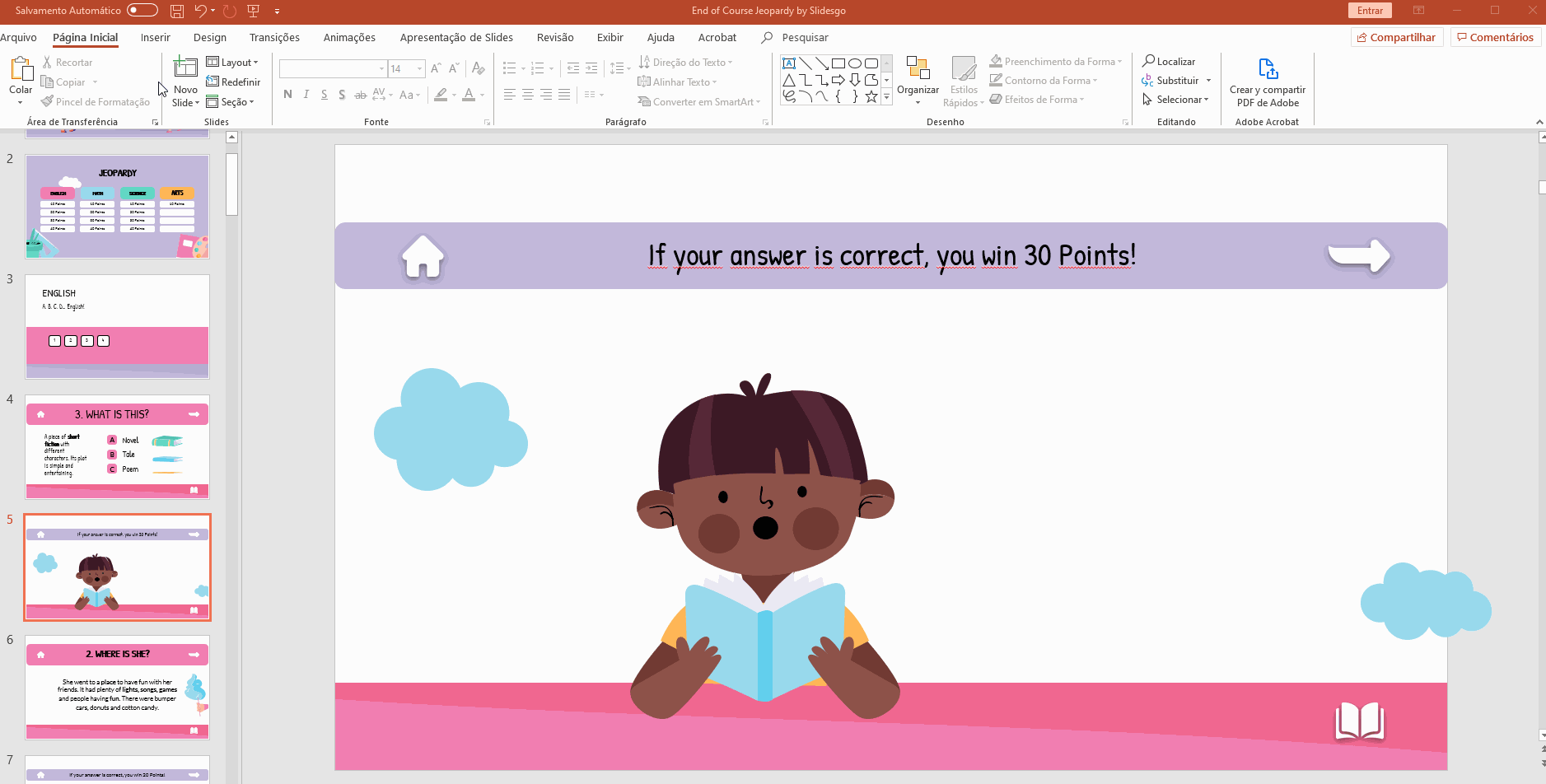Click the Redefinir button
1546x784 pixels.
233,82
